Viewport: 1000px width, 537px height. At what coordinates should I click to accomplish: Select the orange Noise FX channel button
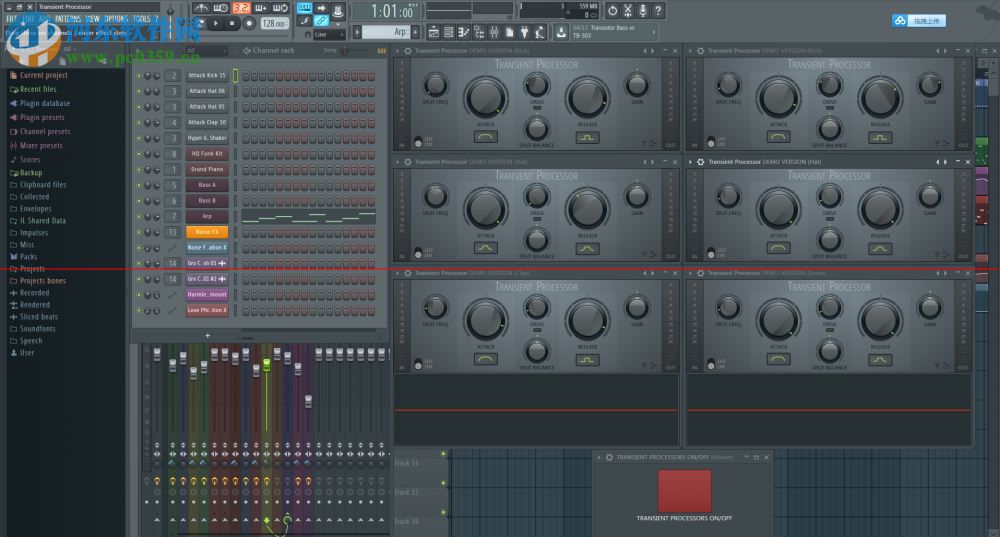pyautogui.click(x=207, y=232)
